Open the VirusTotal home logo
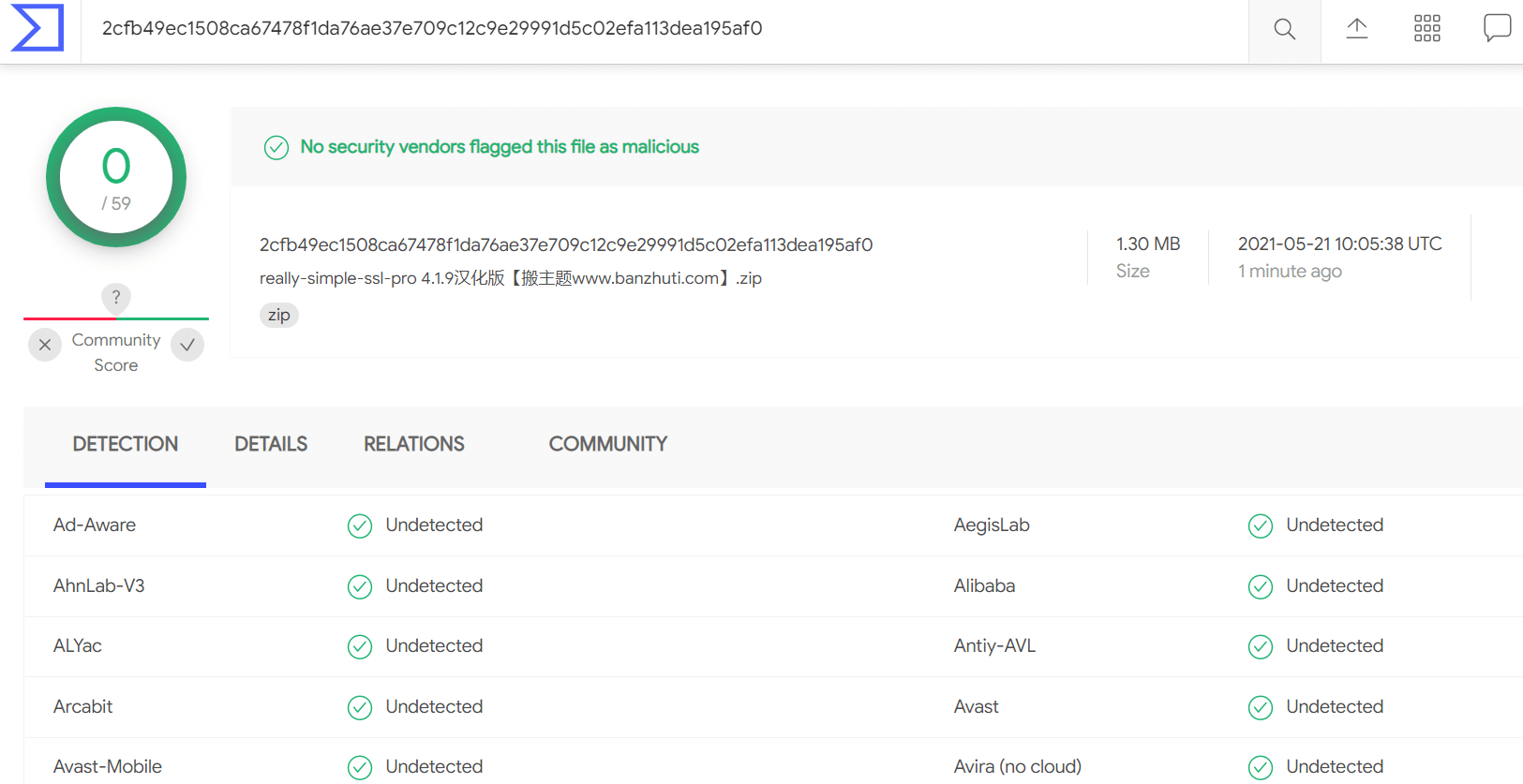Screen dimensions: 1523x784 pyautogui.click(x=37, y=28)
